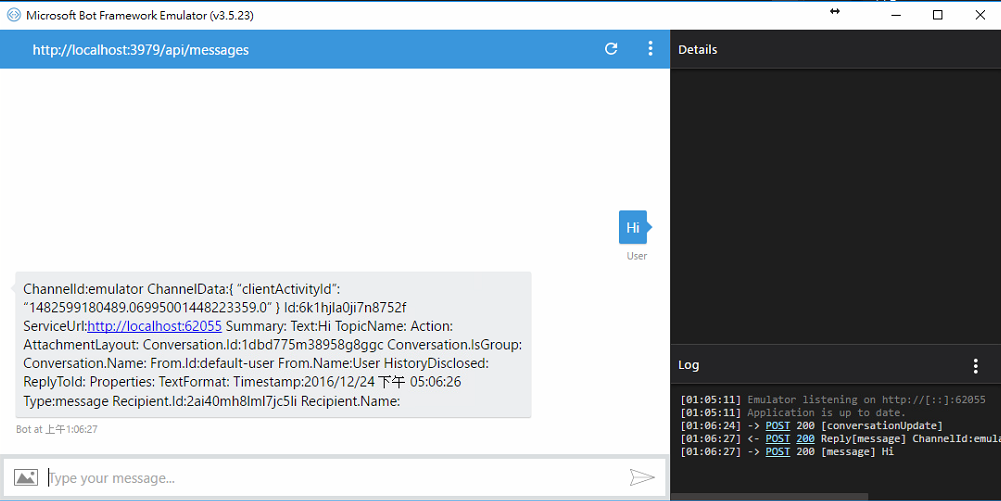Maximize the Emulator window
Screen dimensions: 1001x501
tap(938, 15)
